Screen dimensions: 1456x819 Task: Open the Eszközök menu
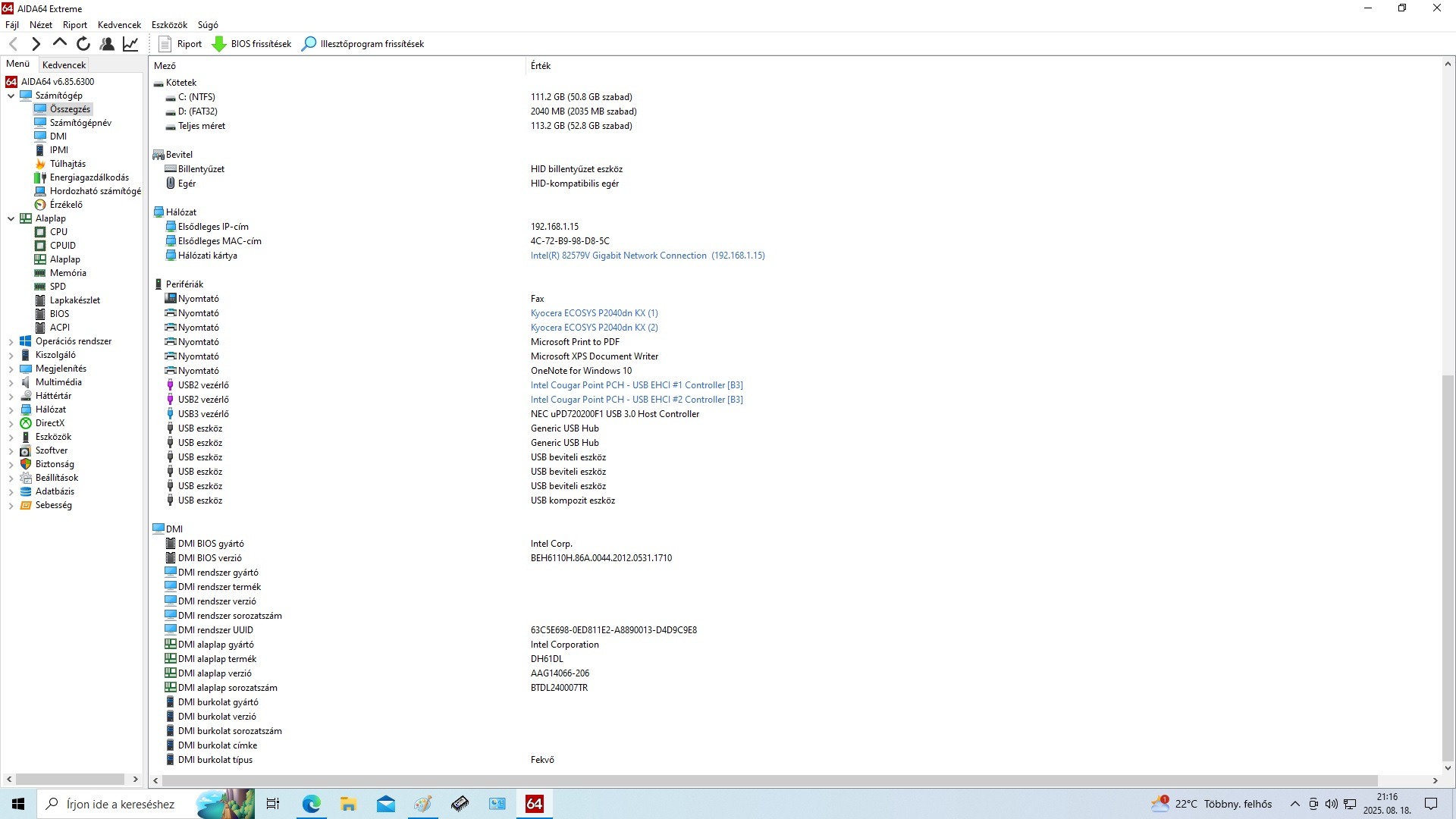[168, 25]
